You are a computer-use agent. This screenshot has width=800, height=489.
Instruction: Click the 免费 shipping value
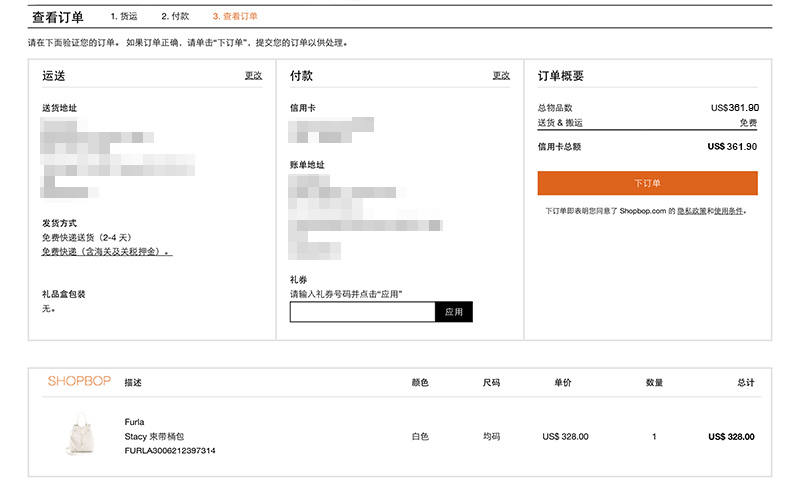tap(748, 123)
